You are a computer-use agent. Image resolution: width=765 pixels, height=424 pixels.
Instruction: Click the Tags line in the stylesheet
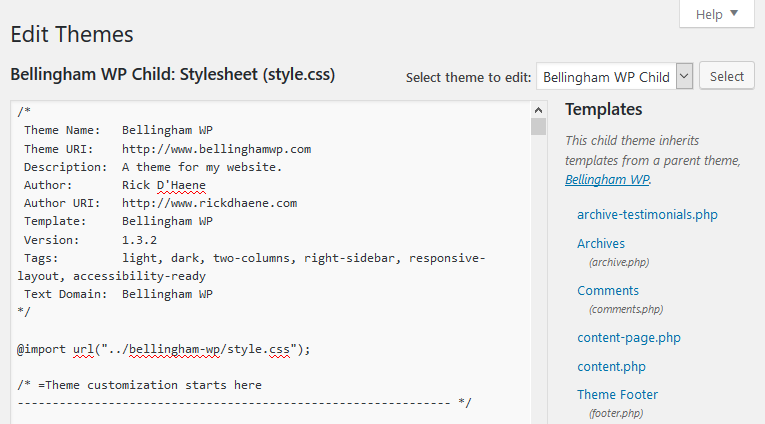[x=250, y=258]
